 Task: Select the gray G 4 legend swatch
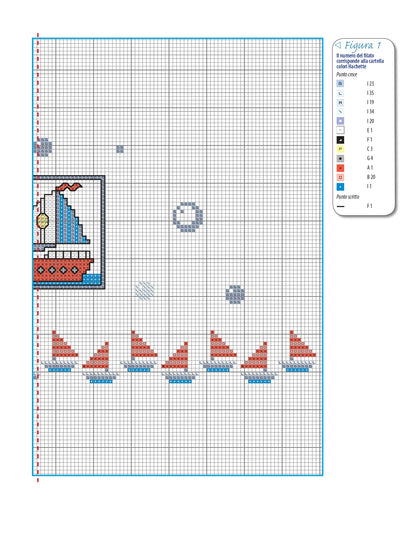pos(340,158)
